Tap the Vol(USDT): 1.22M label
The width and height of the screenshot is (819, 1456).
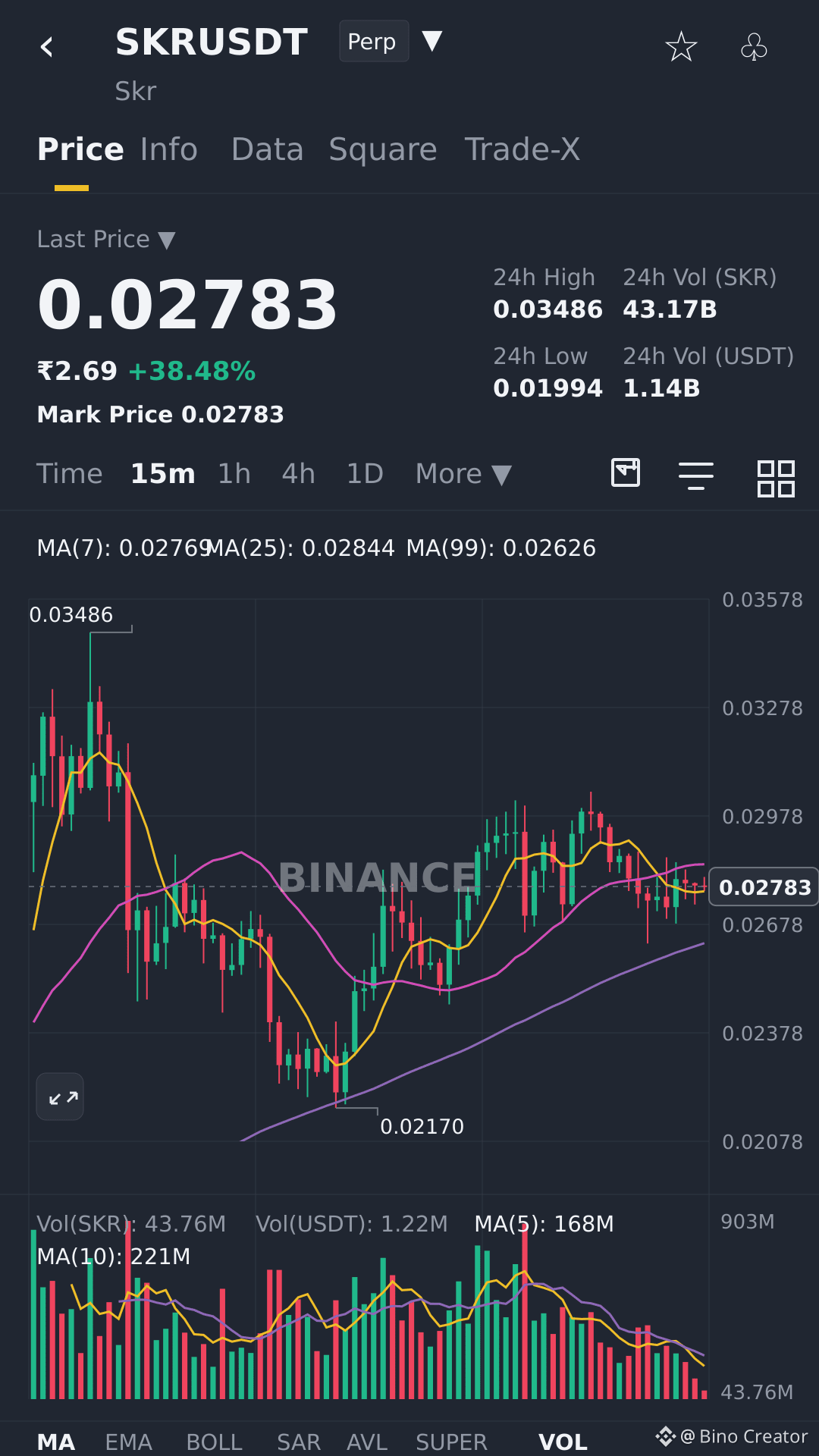coord(352,1224)
